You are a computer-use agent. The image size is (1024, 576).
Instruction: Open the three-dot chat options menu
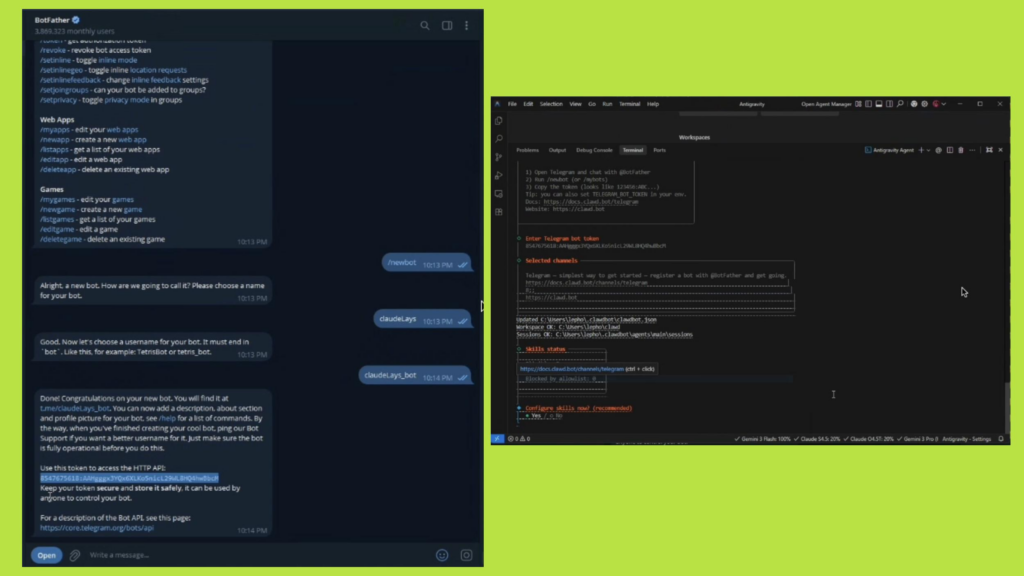[x=466, y=25]
